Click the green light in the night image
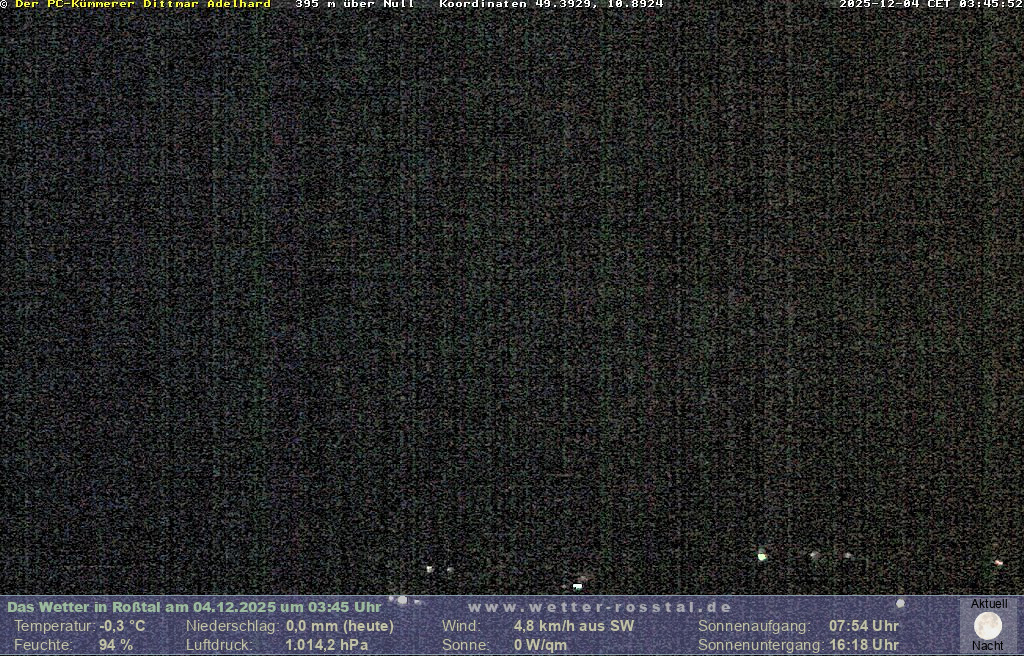Viewport: 1024px width, 656px height. point(762,555)
